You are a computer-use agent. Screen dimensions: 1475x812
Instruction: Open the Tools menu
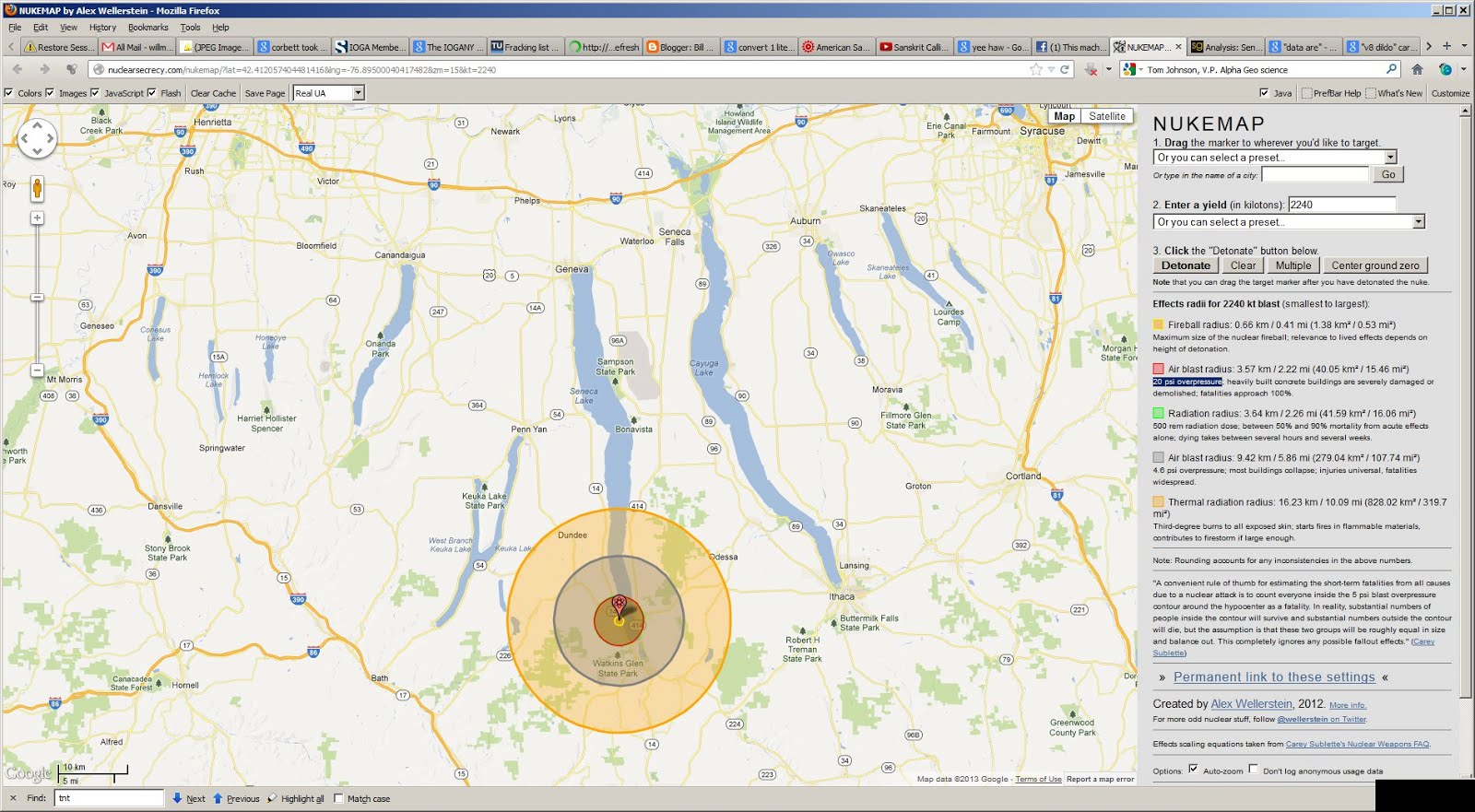[190, 28]
